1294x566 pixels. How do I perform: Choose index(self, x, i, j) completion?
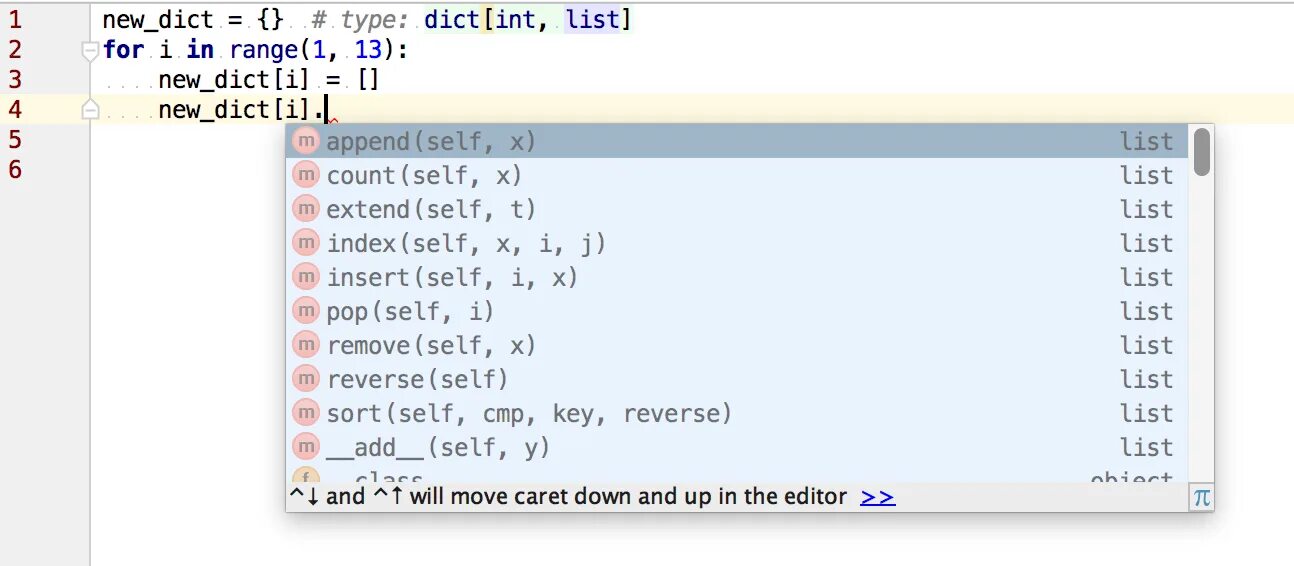(x=466, y=244)
